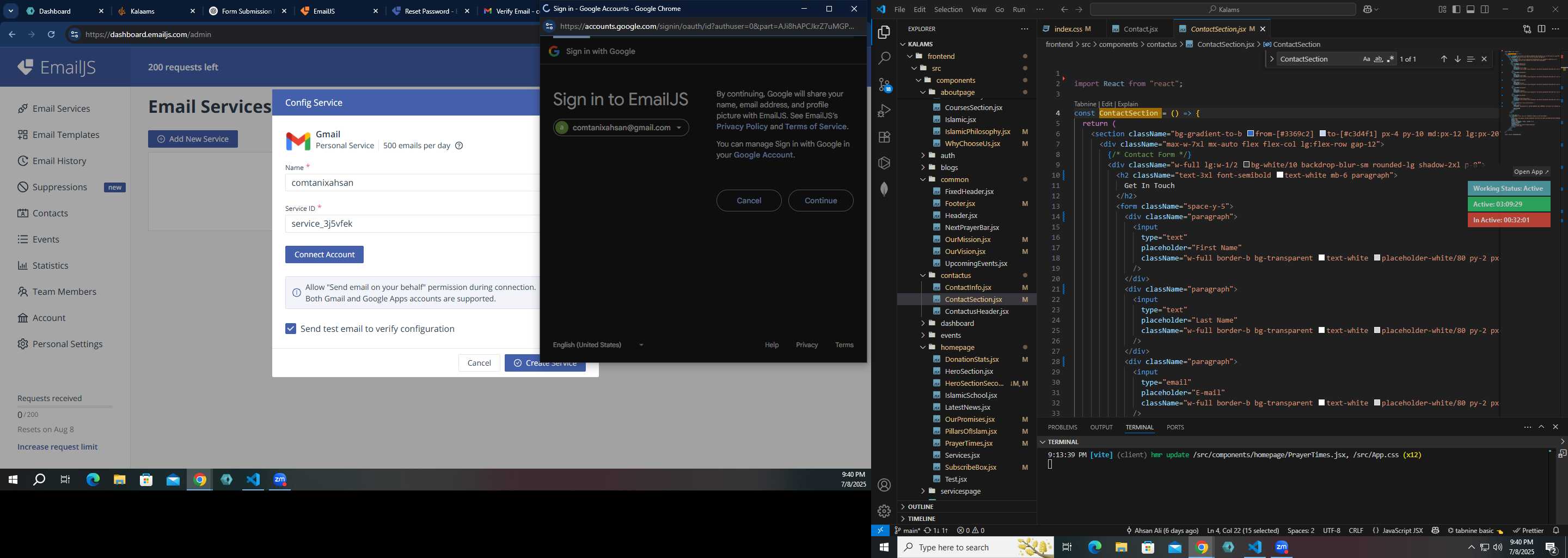Click the Add New Service button
This screenshot has width=1568, height=558.
point(193,139)
